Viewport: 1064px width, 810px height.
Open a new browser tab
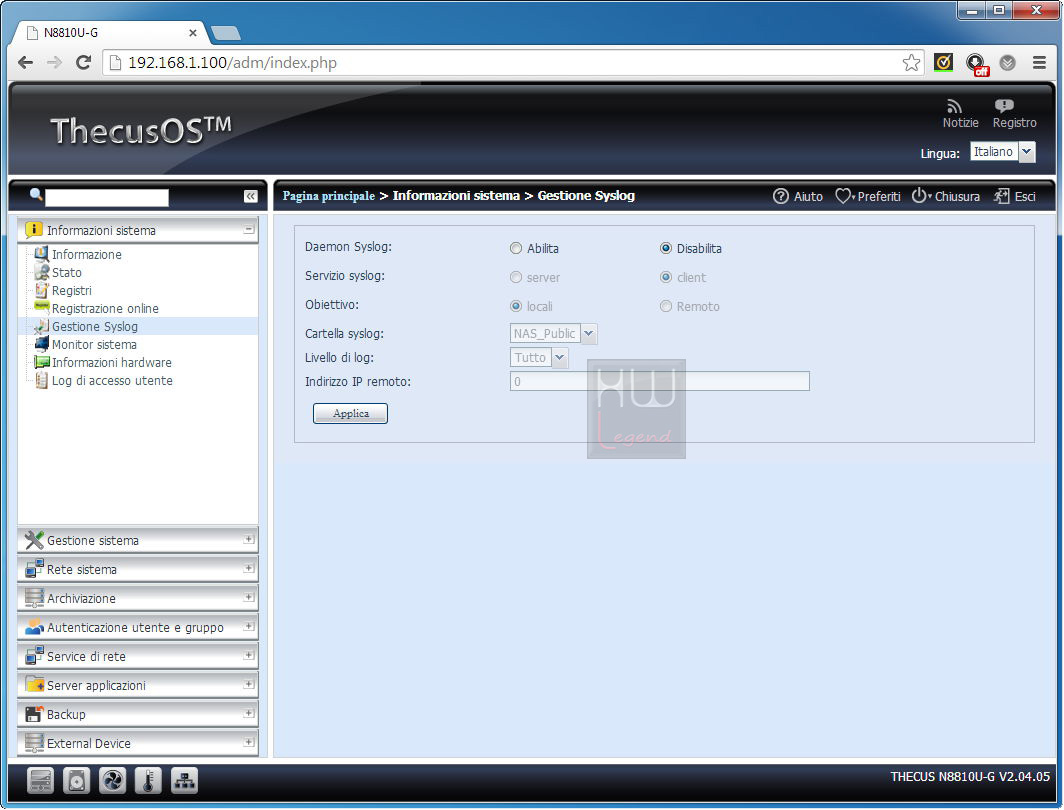point(226,33)
